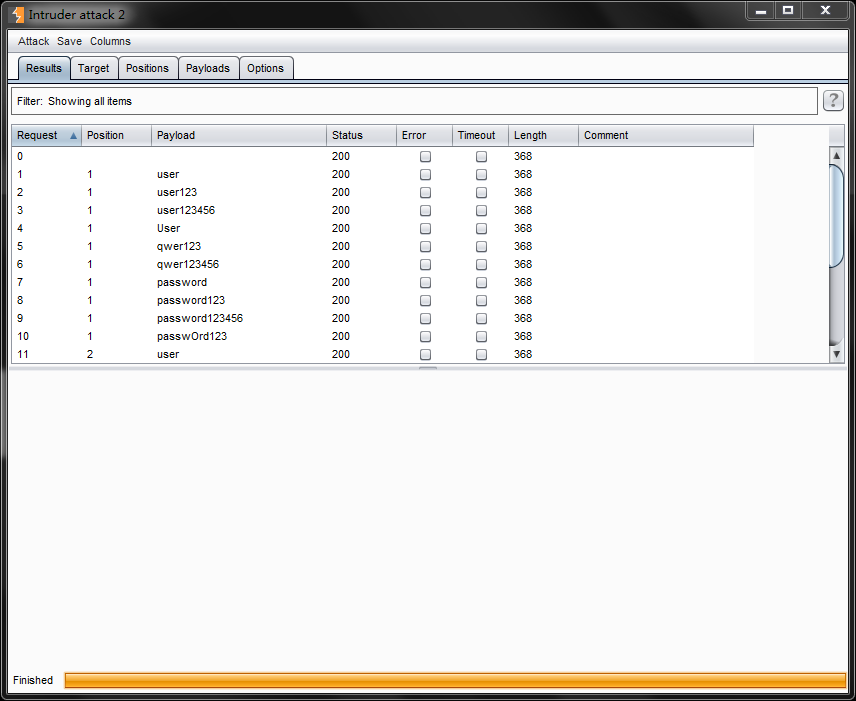Viewport: 856px width, 701px height.
Task: Toggle Error checkbox for payload passwOrd123
Action: [425, 337]
